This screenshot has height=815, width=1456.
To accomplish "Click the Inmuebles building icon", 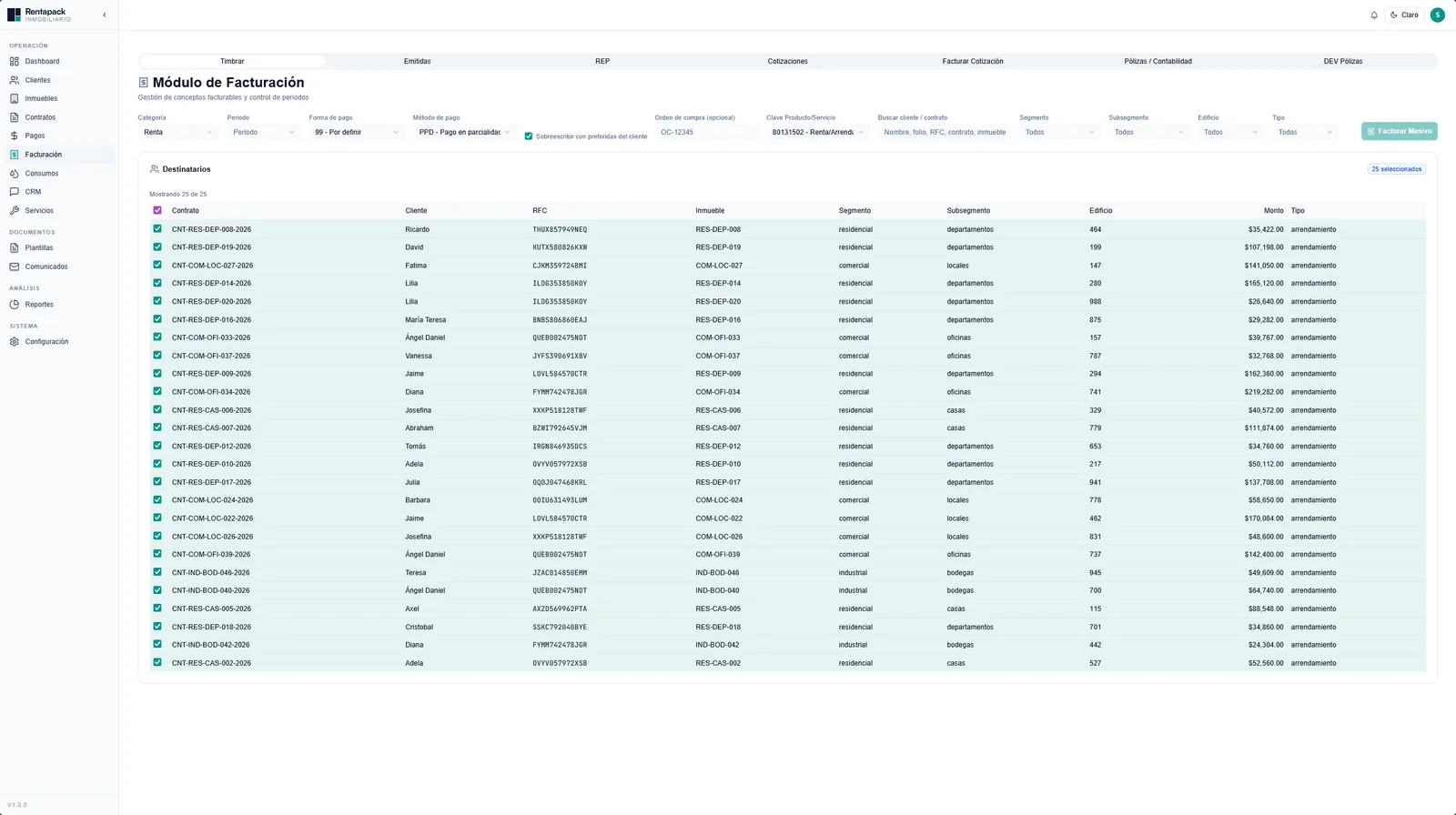I will [x=15, y=98].
